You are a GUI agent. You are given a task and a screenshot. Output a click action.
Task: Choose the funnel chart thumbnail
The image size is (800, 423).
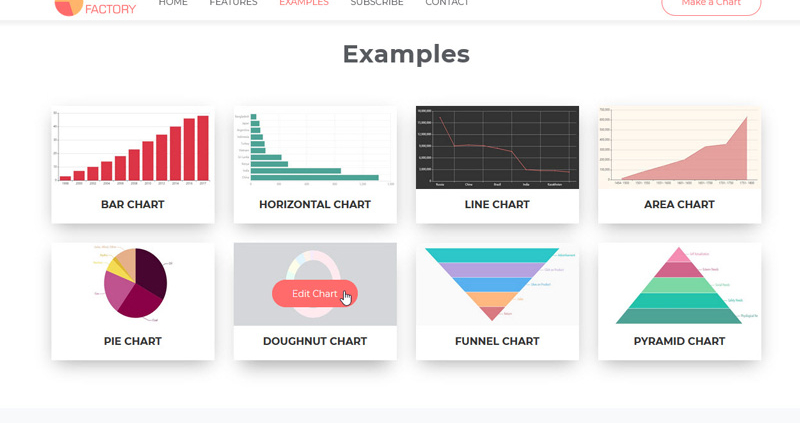coord(497,284)
